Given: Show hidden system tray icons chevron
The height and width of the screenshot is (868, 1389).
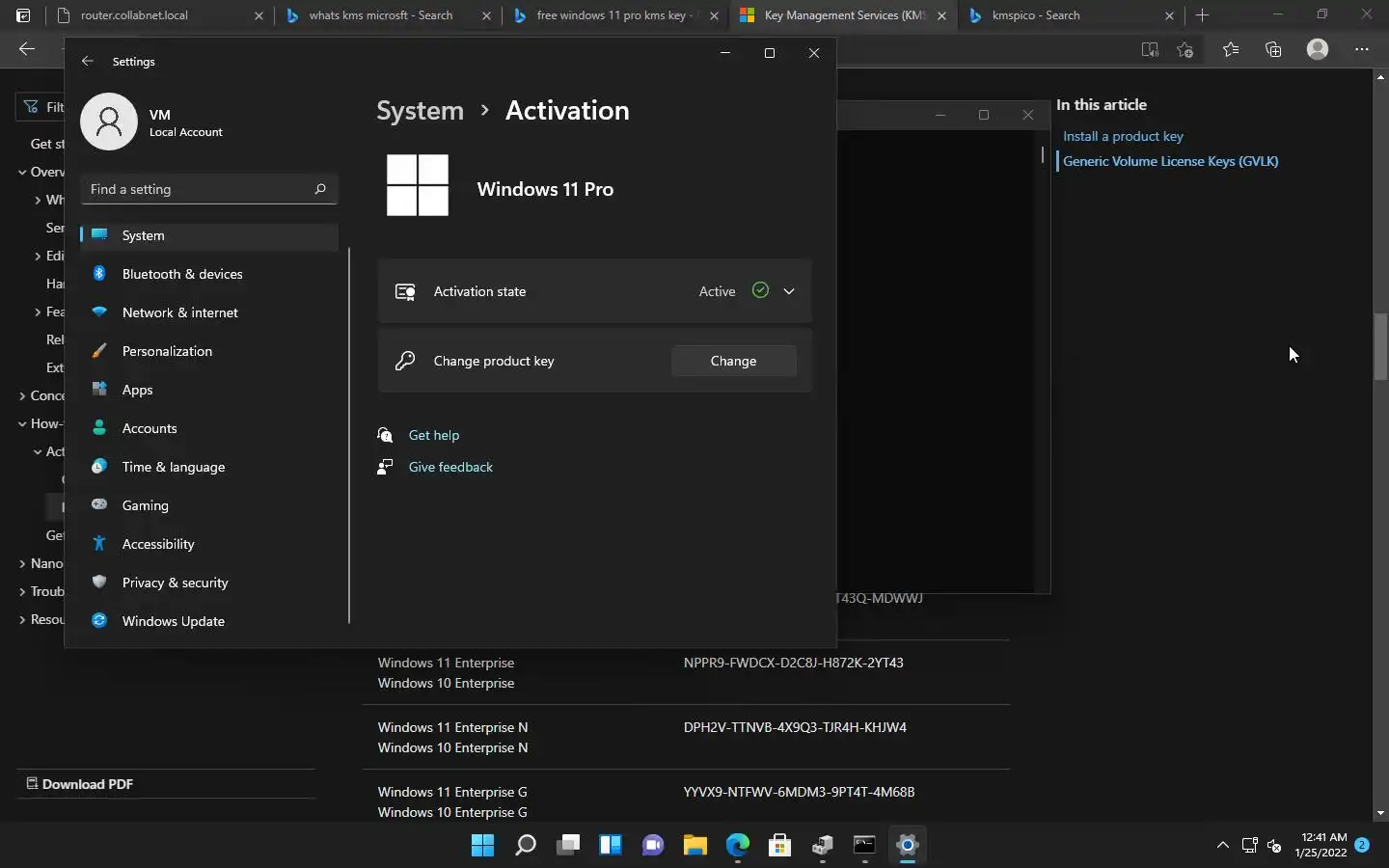Looking at the screenshot, I should [x=1222, y=846].
